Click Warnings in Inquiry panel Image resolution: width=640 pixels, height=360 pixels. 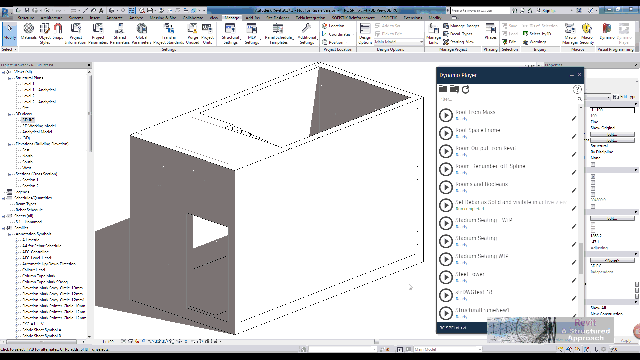535,42
